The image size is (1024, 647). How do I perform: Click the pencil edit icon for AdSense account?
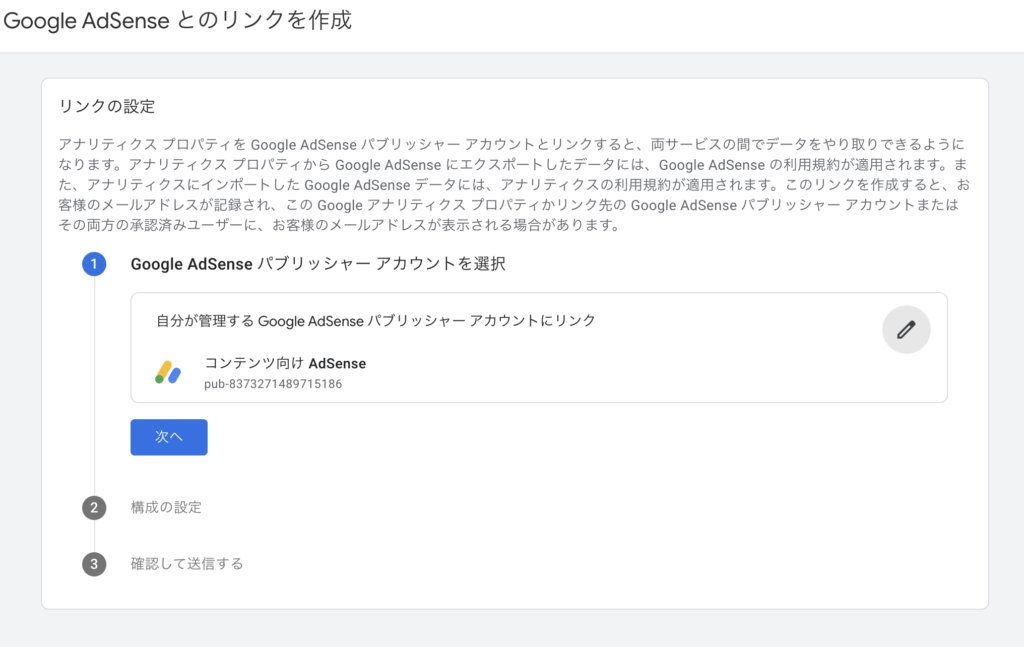[x=906, y=330]
